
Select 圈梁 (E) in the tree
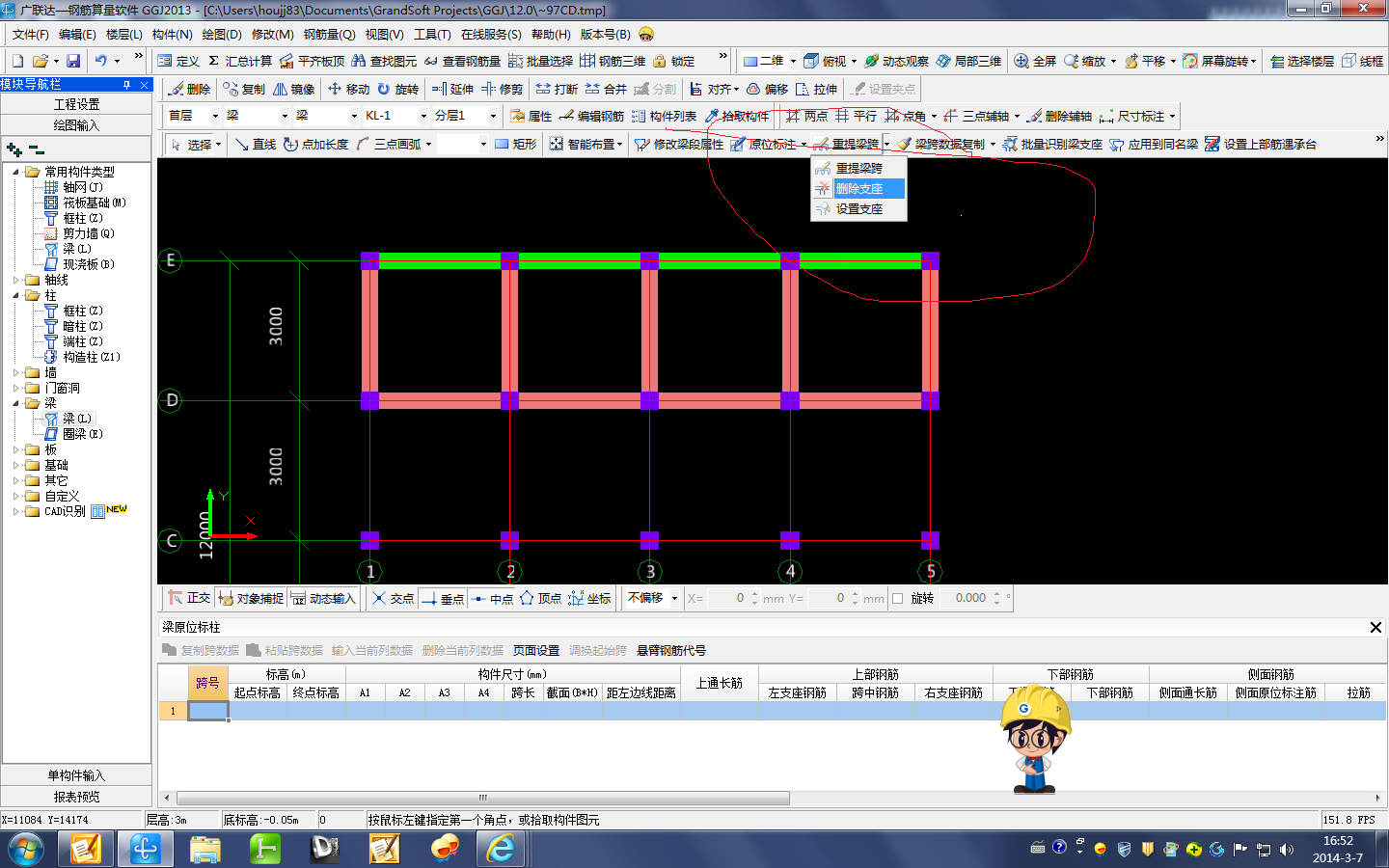83,434
